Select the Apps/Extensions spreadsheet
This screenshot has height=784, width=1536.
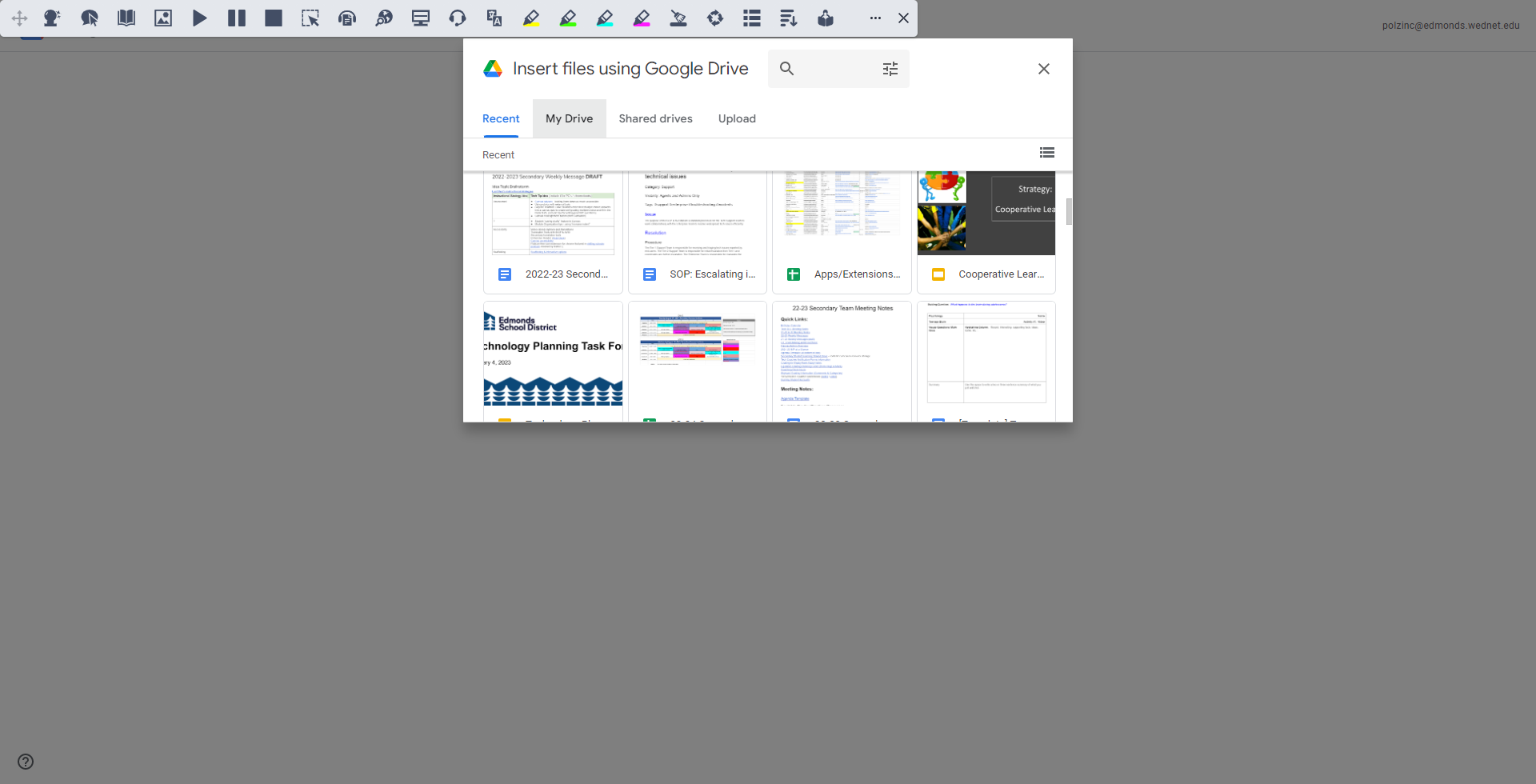tap(842, 232)
